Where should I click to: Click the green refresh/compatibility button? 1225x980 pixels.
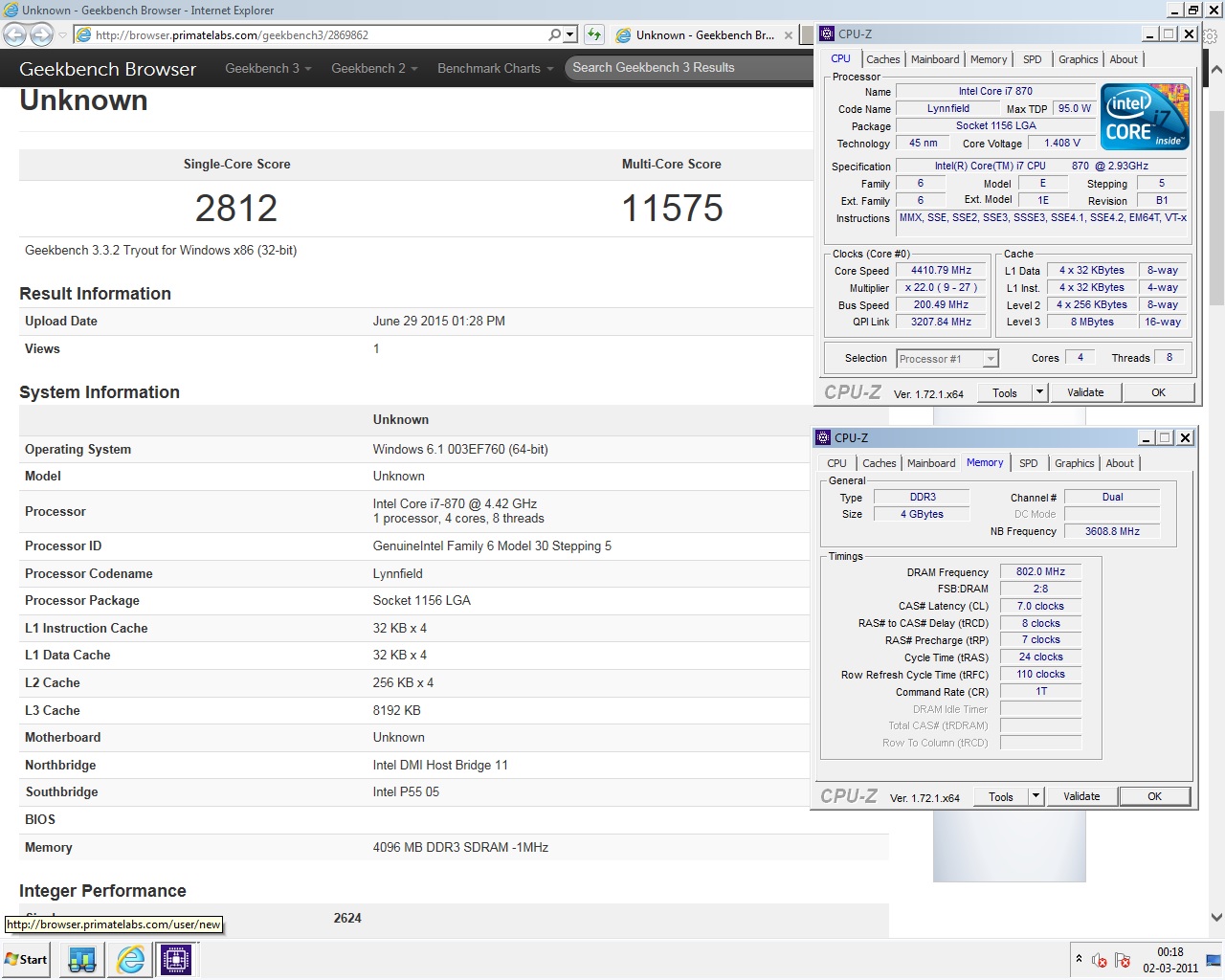(x=594, y=35)
